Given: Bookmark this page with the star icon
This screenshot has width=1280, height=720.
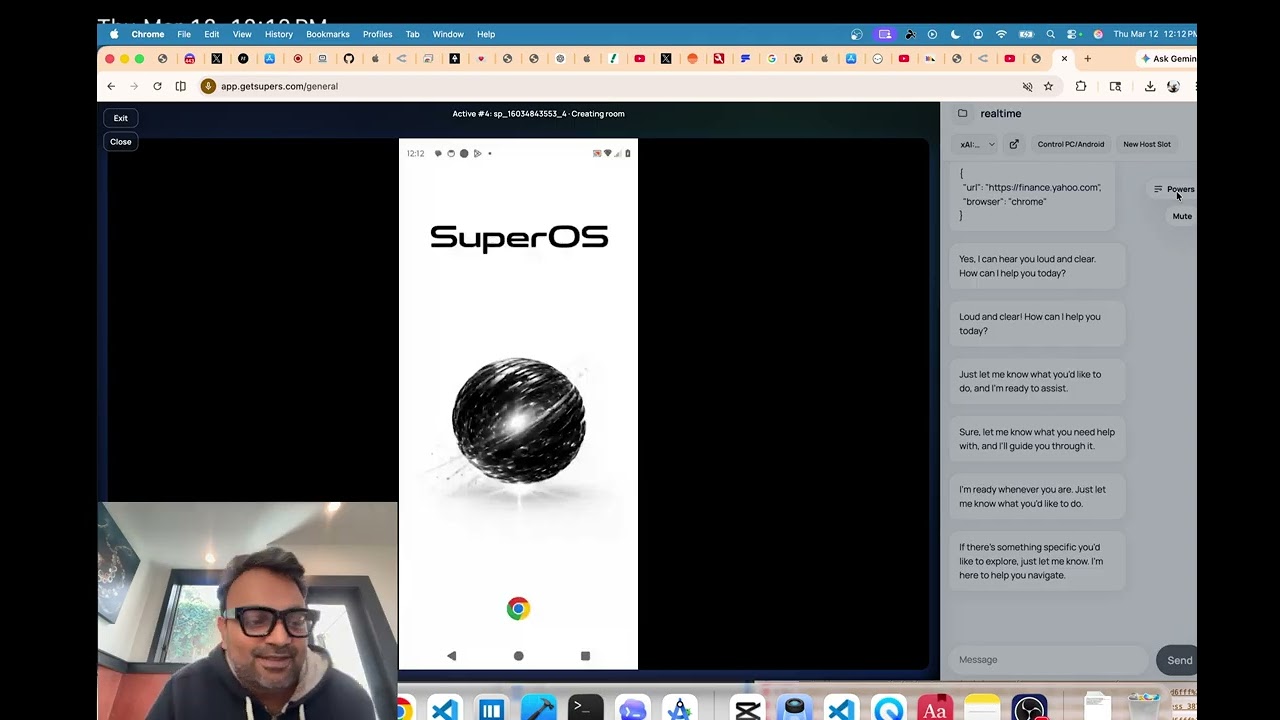Looking at the screenshot, I should tap(1048, 86).
